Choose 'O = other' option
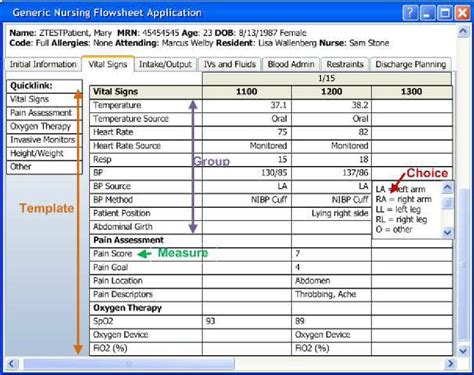 tap(394, 229)
